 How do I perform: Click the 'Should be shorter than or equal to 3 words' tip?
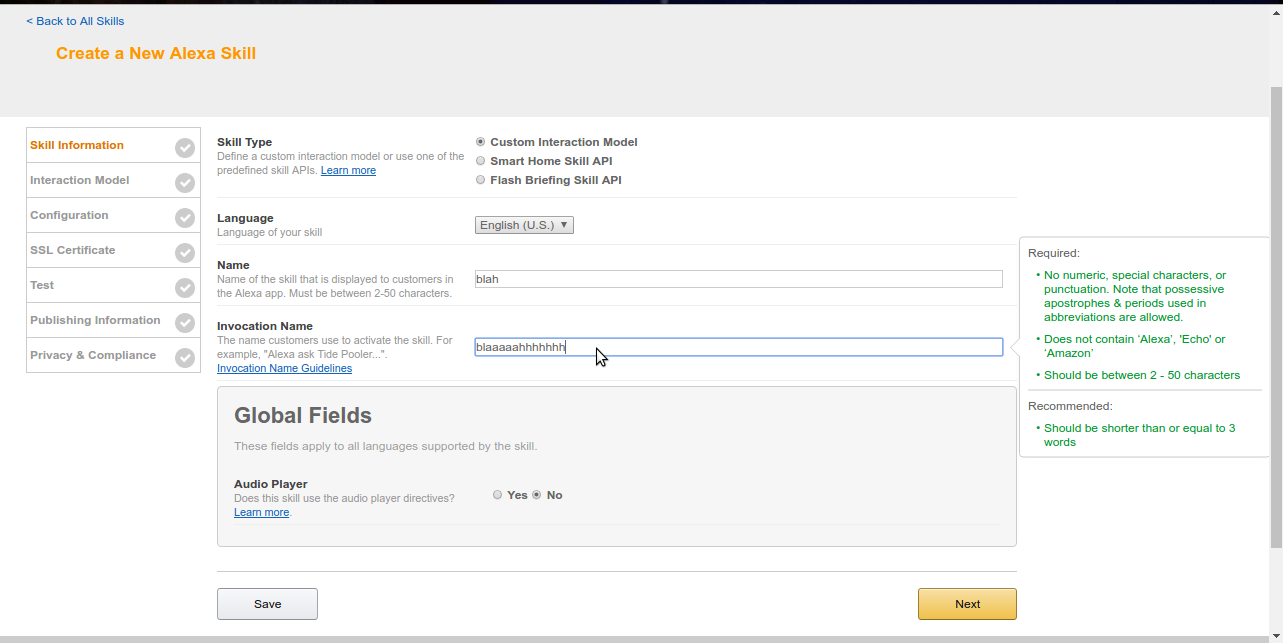[x=1140, y=435]
